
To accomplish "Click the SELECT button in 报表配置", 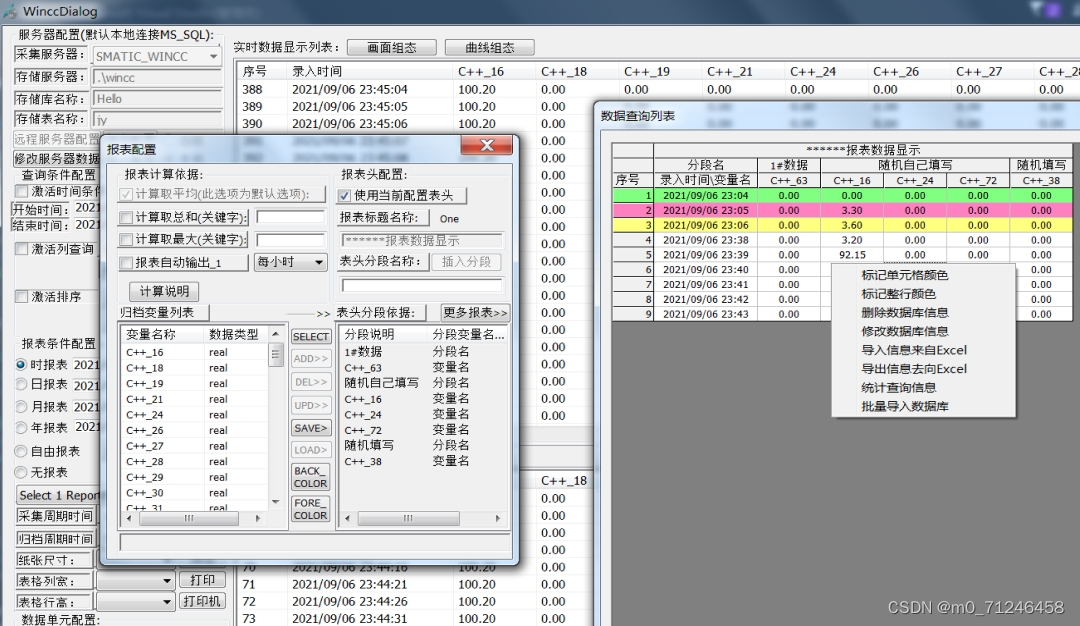I will pyautogui.click(x=311, y=337).
